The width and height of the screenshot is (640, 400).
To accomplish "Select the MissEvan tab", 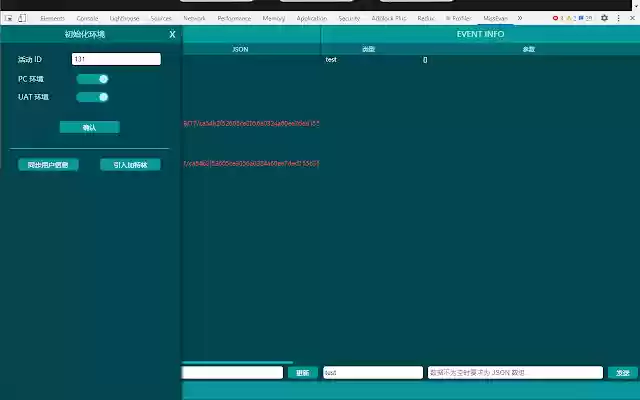I will pos(496,18).
